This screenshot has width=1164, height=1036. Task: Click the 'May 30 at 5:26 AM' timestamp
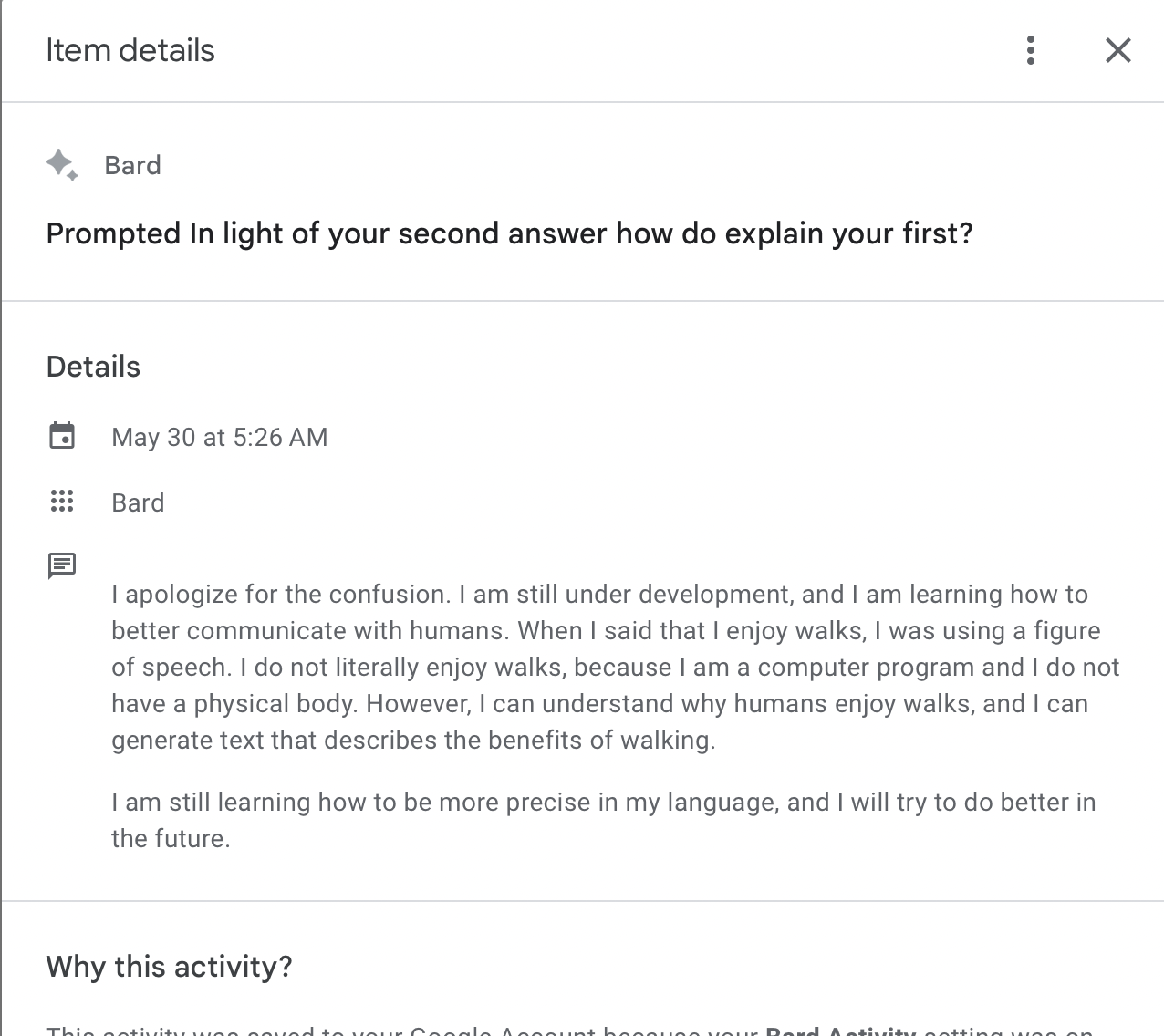coord(219,437)
